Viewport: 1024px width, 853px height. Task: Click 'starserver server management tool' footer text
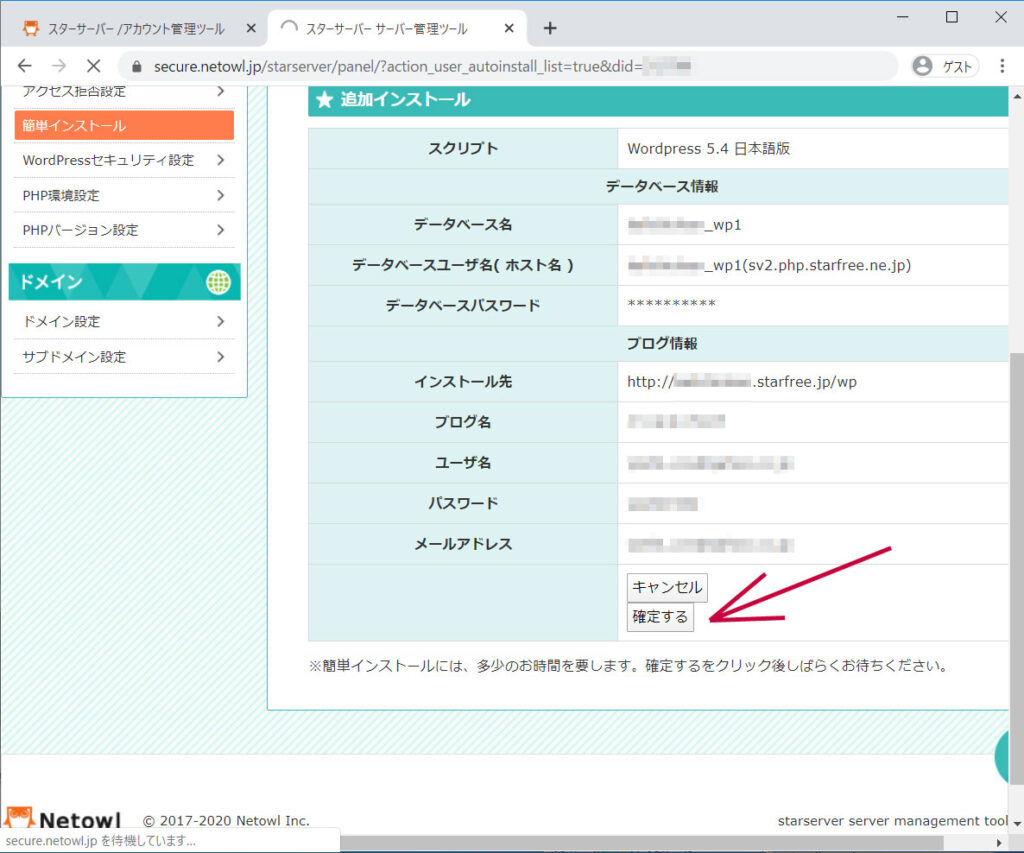coord(893,821)
